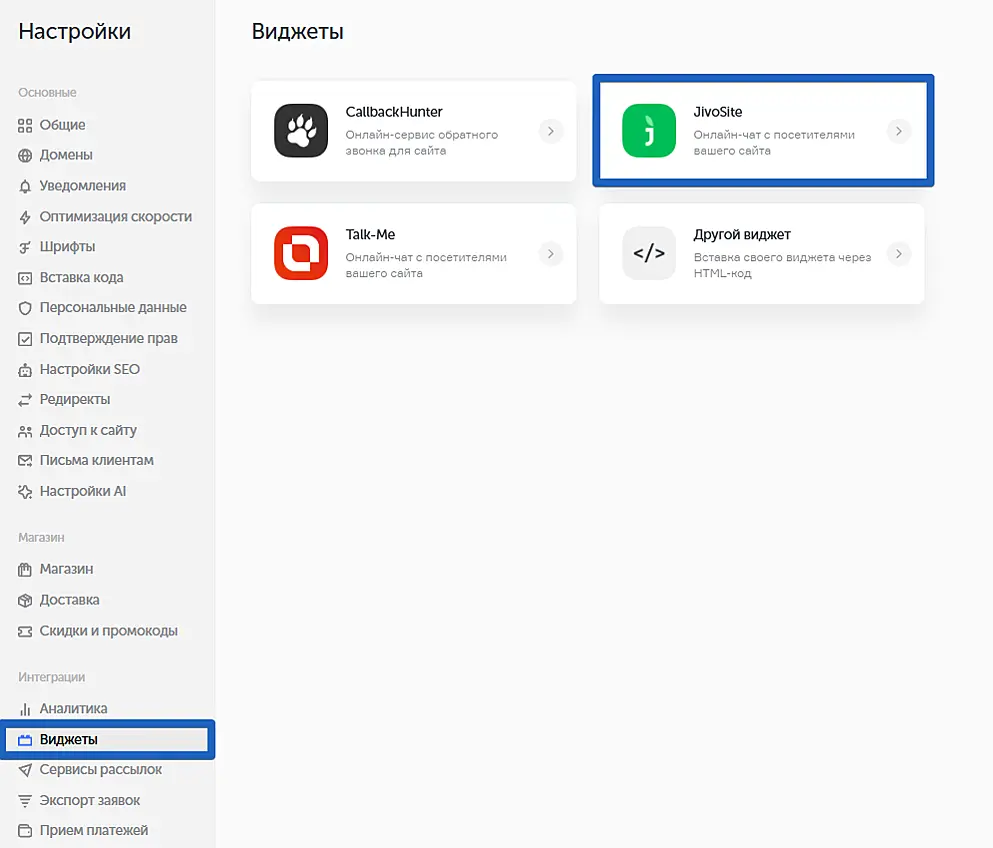Click the red Talk-Me logo icon

301,253
